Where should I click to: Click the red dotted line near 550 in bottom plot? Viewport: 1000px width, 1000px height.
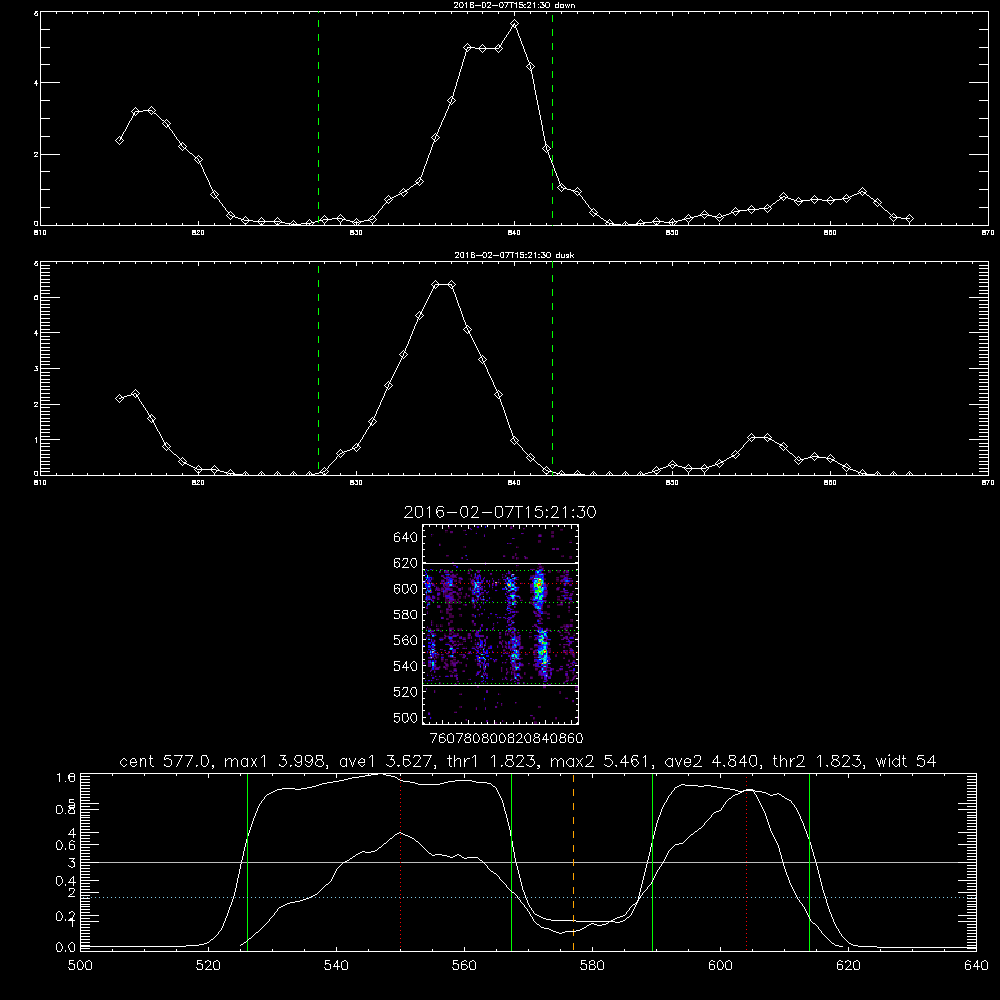[401, 861]
